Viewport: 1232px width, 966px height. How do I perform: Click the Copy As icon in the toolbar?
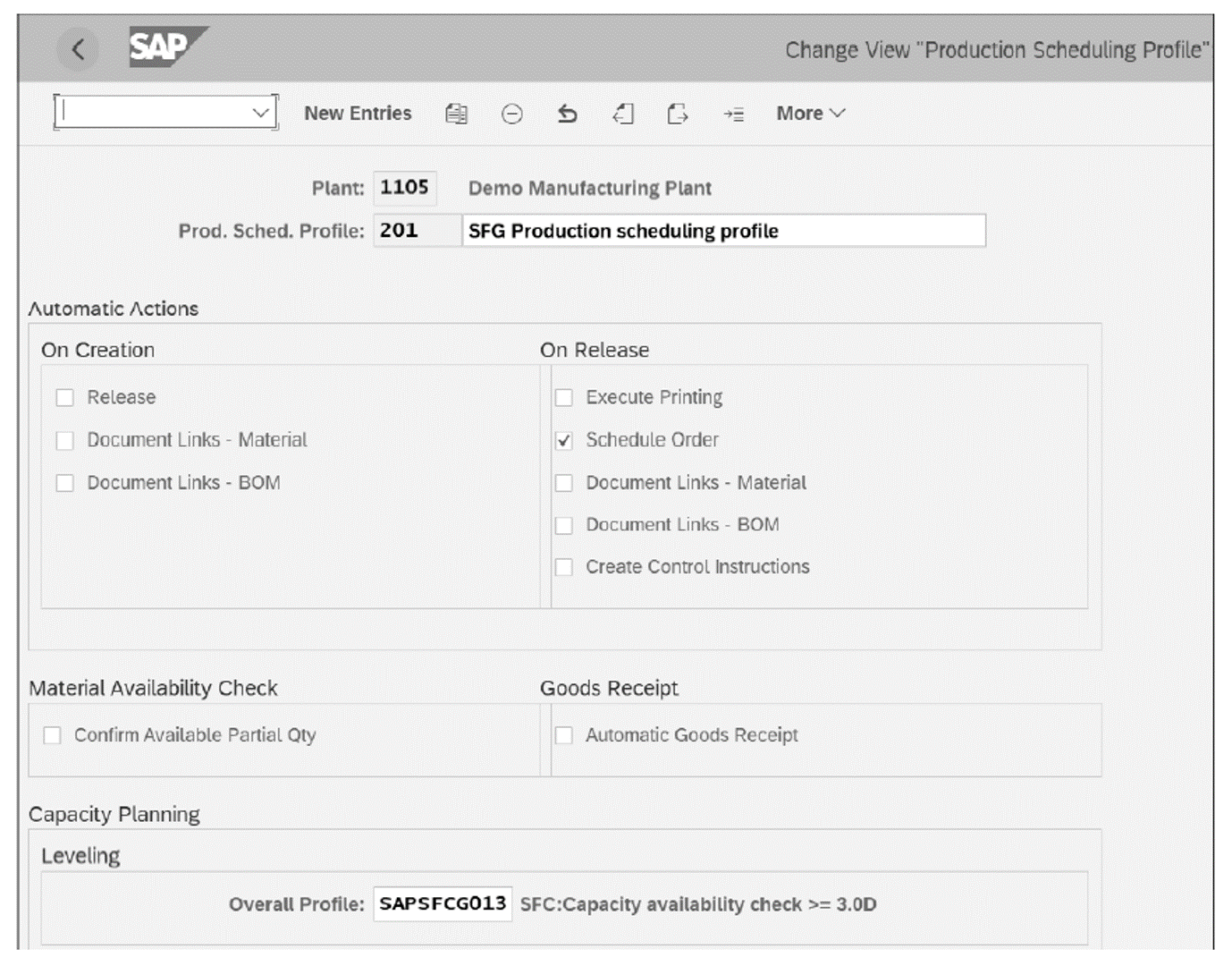click(x=455, y=114)
